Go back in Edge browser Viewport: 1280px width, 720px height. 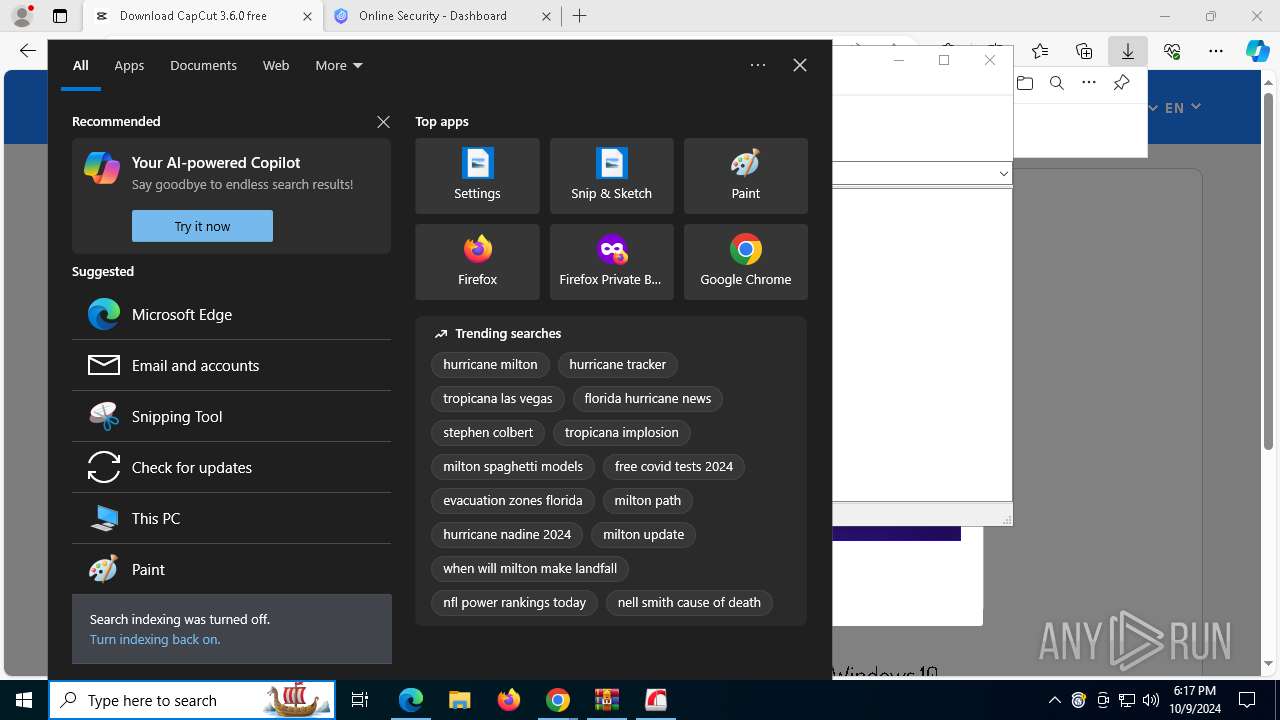click(x=27, y=51)
